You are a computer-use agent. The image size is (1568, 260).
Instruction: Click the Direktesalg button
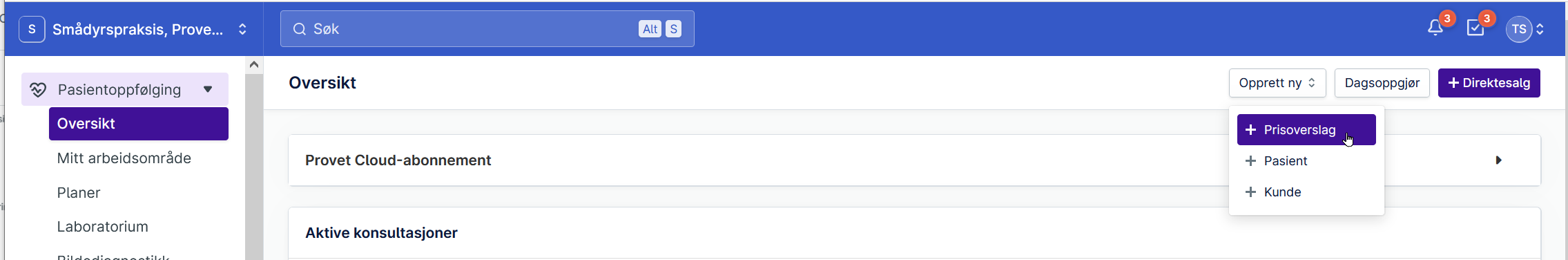[1489, 83]
